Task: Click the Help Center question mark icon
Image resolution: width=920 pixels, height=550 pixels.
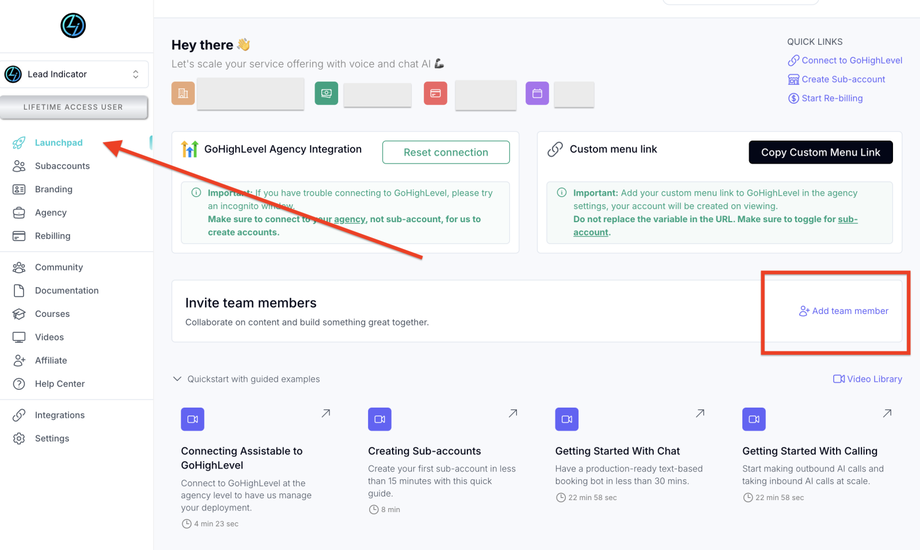Action: [19, 384]
